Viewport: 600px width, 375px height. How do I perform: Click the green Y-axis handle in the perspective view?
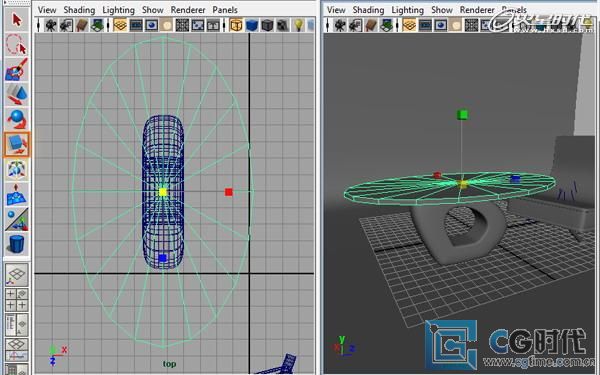[x=463, y=114]
